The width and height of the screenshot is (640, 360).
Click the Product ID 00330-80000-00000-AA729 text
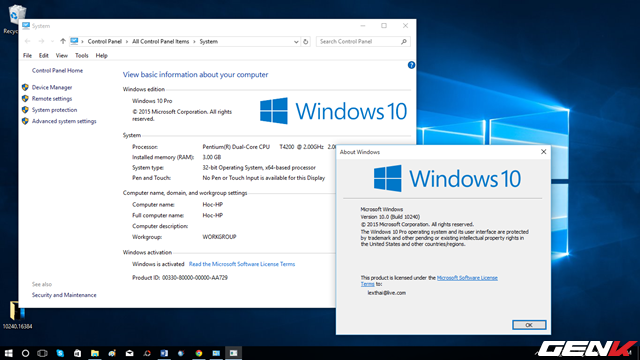[180, 278]
